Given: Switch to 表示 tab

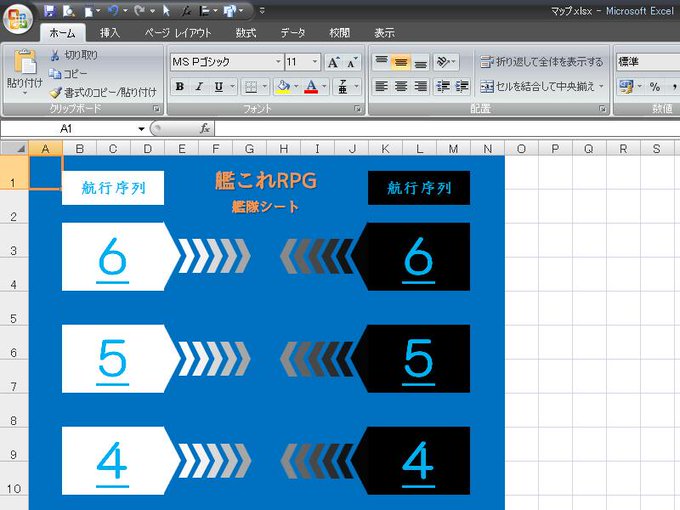Looking at the screenshot, I should (x=385, y=33).
